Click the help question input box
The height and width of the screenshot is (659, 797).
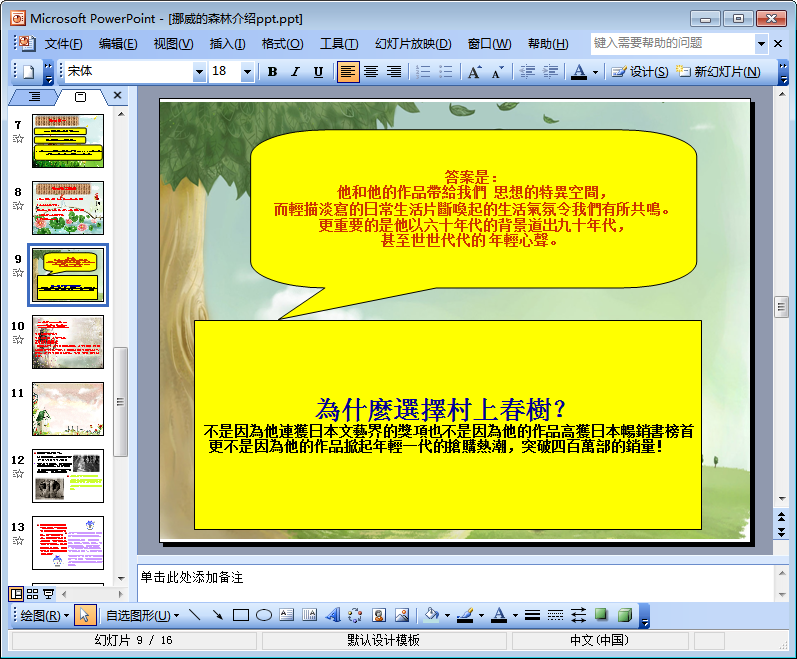point(672,43)
